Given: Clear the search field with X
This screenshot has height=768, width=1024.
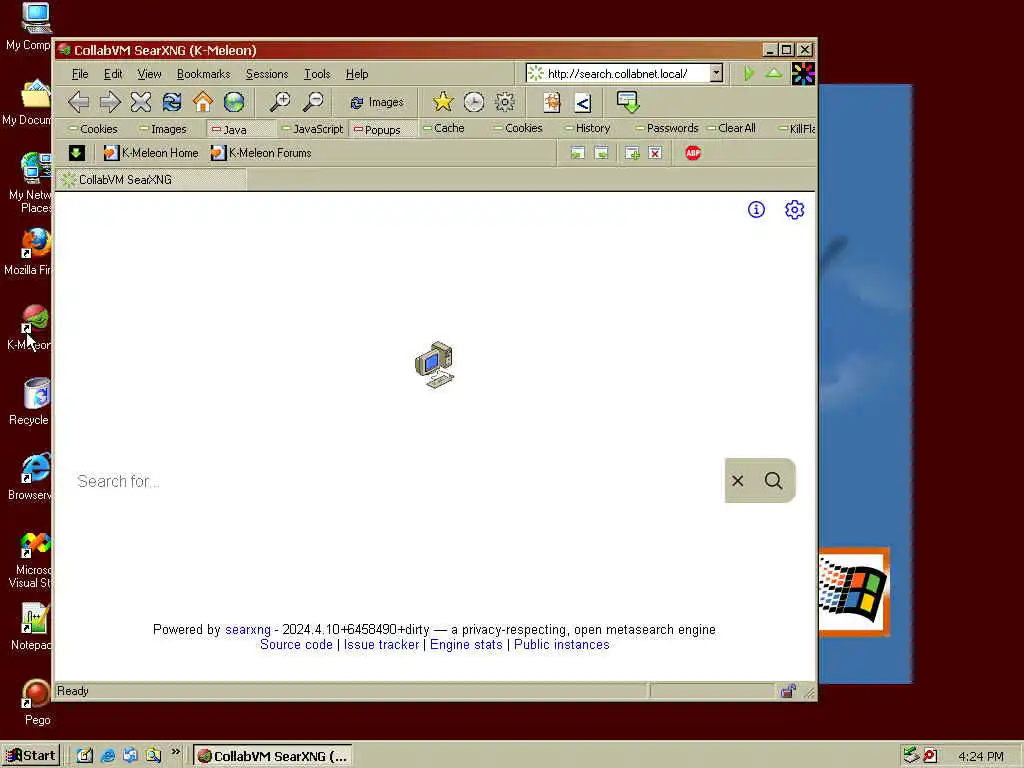Looking at the screenshot, I should click(738, 481).
